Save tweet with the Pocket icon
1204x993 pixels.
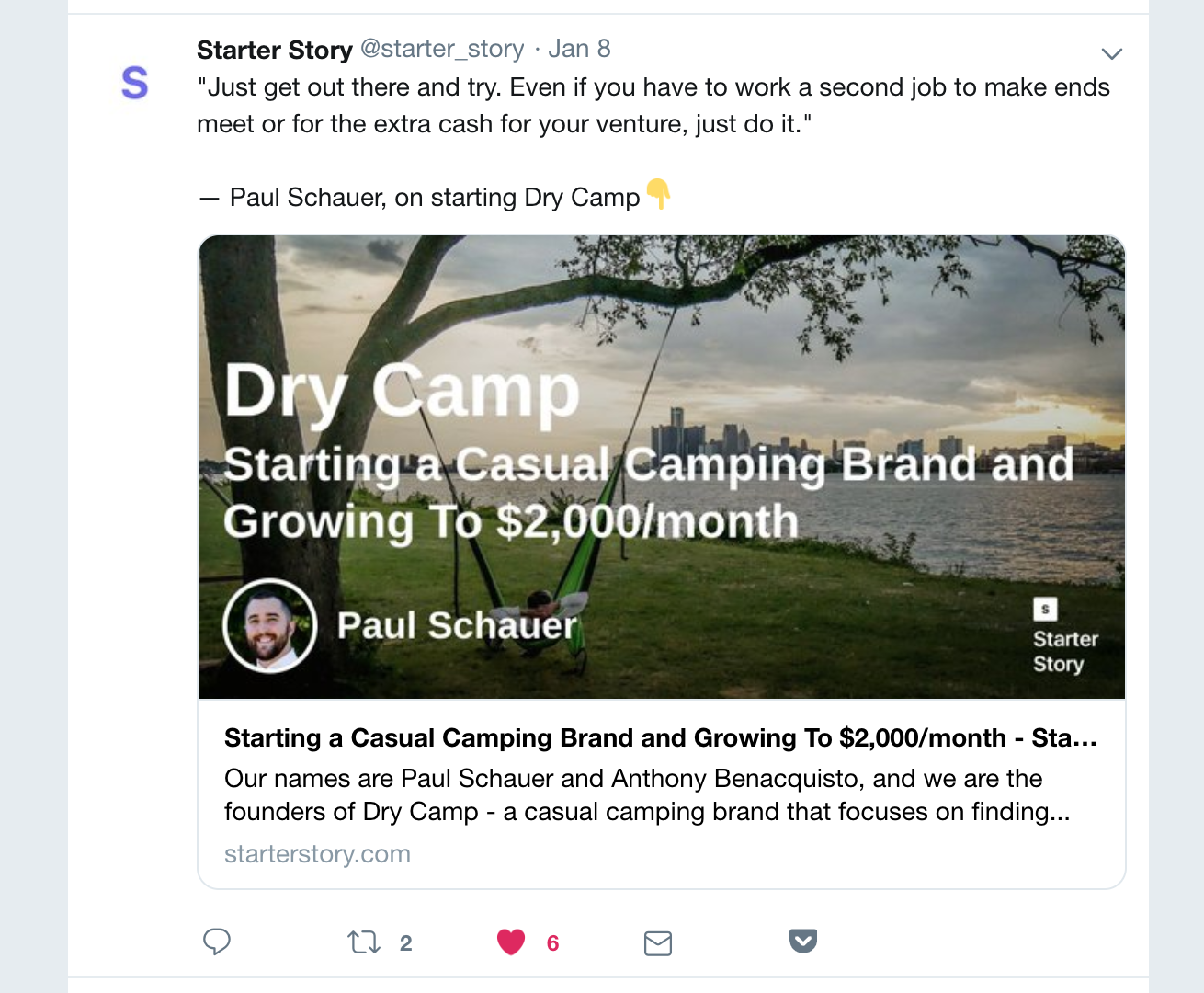point(803,941)
